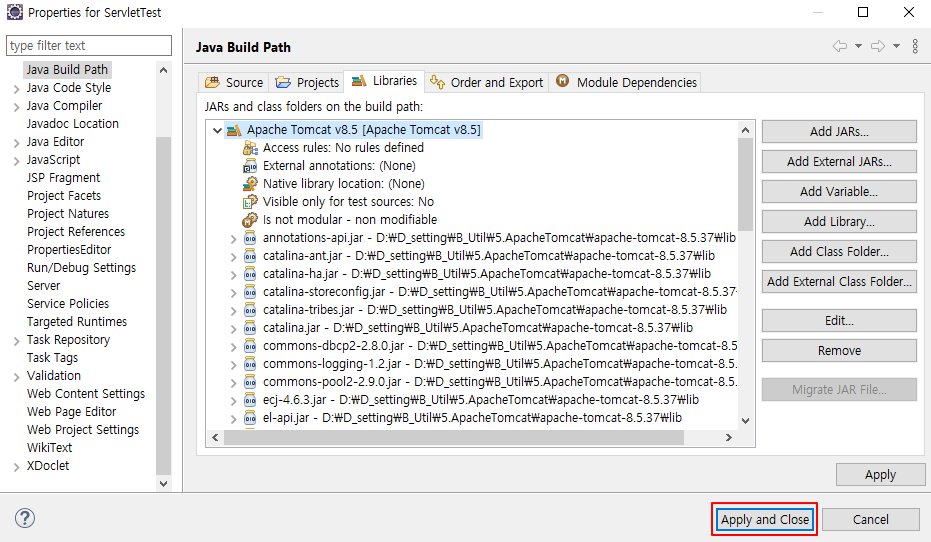Screen dimensions: 931x542
Task: Click the Add Class Folder... button
Action: click(839, 252)
